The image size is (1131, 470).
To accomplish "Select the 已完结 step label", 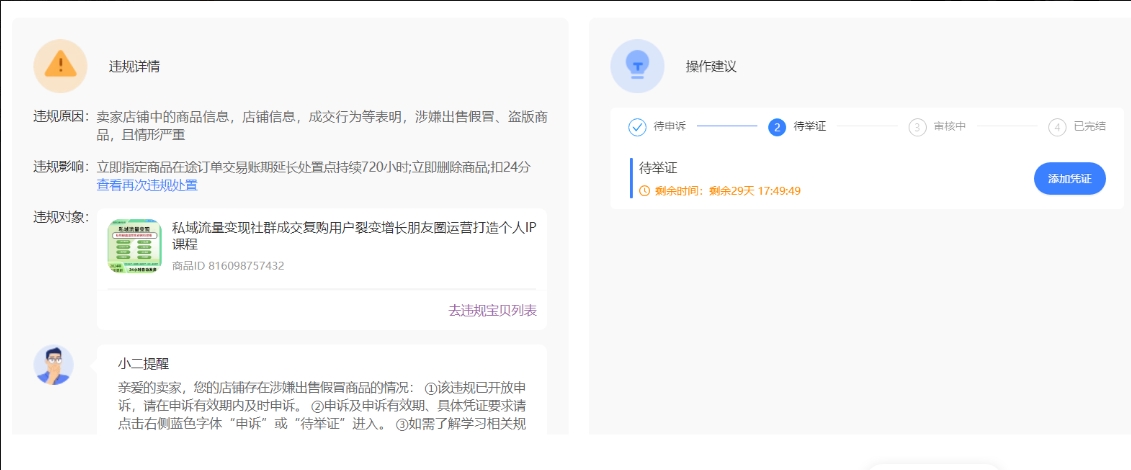I will (x=1089, y=127).
